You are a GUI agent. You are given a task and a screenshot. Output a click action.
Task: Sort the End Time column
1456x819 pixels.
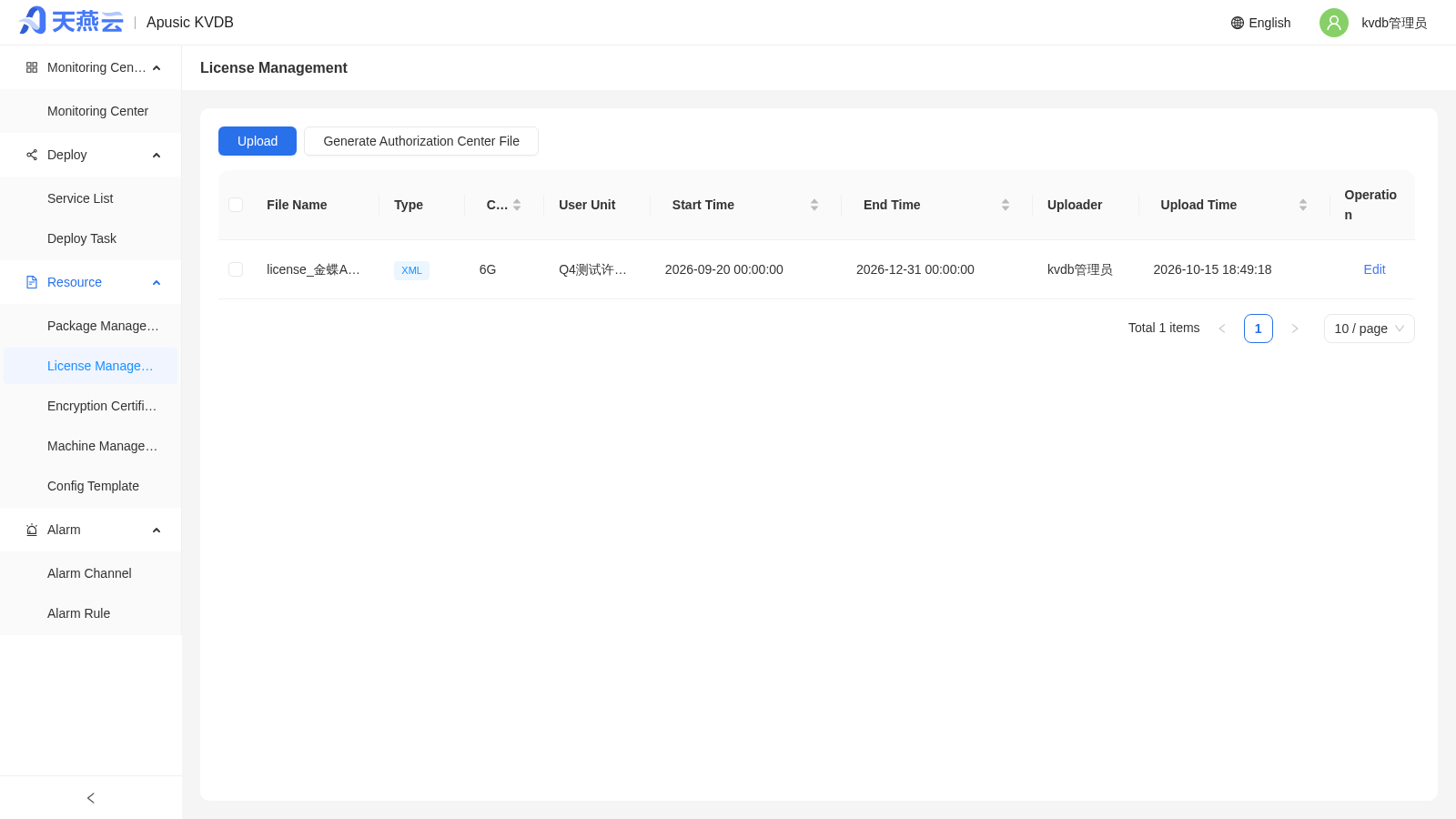(x=1006, y=205)
